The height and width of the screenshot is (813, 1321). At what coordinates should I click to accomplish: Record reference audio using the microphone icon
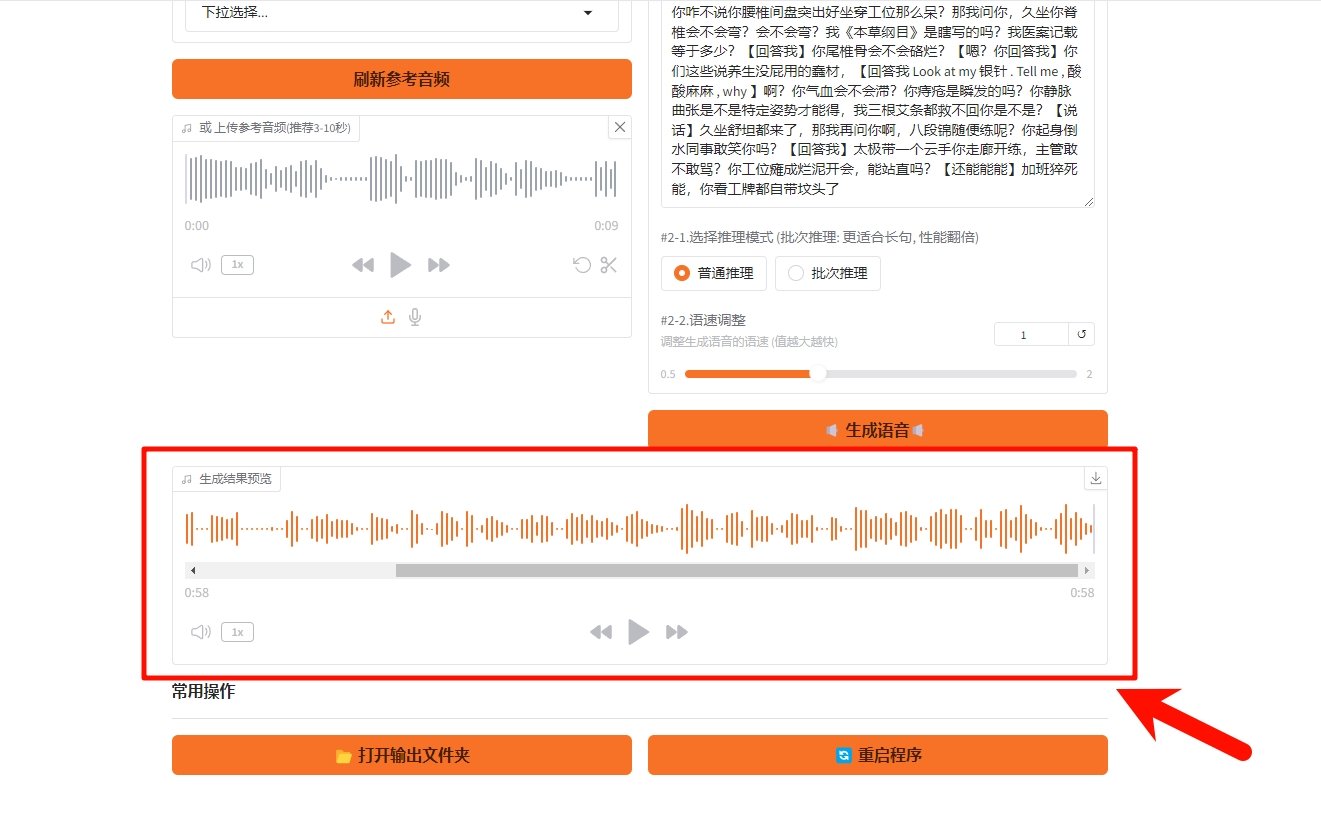(415, 317)
